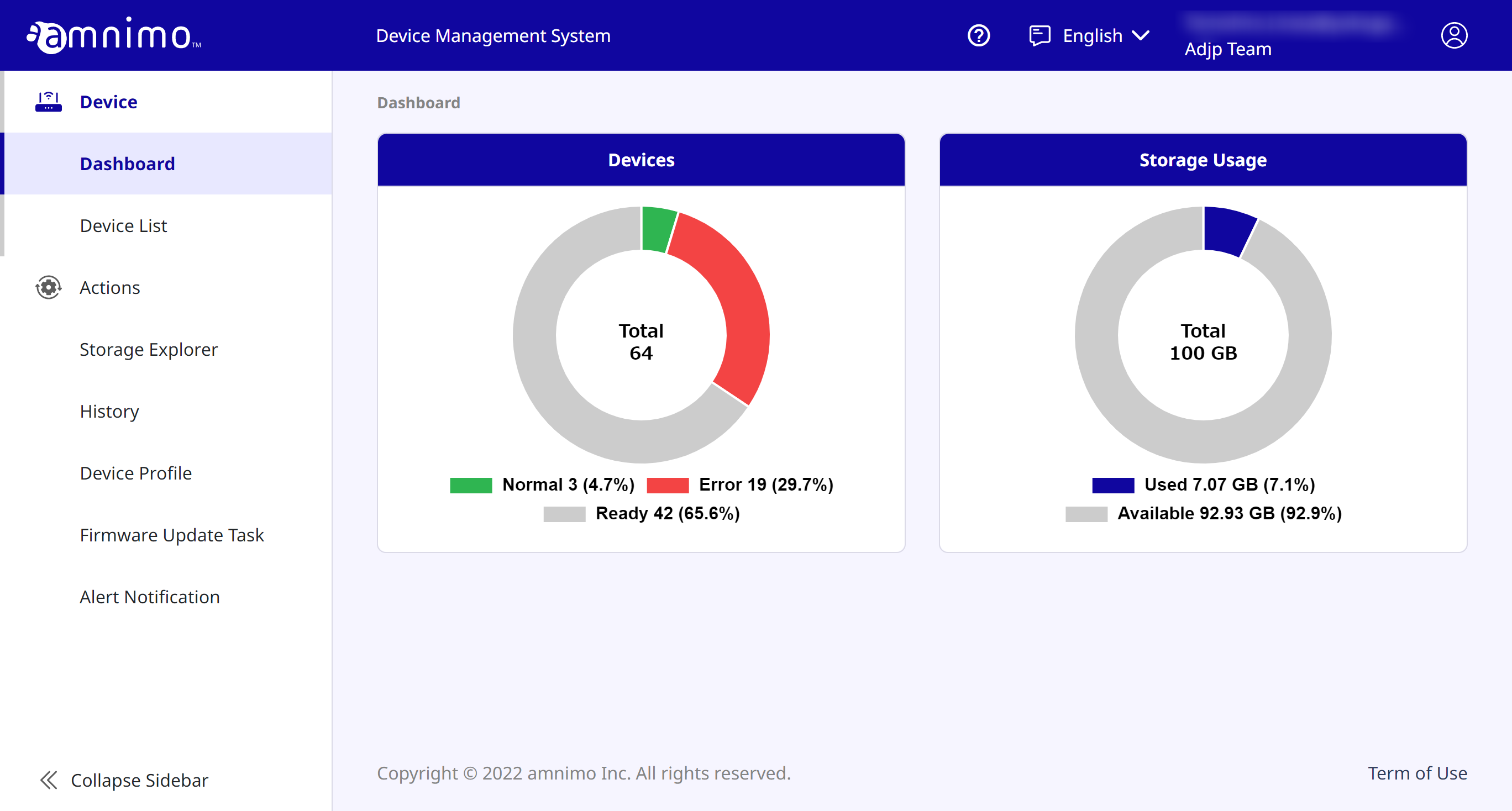Open Device List in sidebar
Screen dimensions: 1512x811
point(123,226)
